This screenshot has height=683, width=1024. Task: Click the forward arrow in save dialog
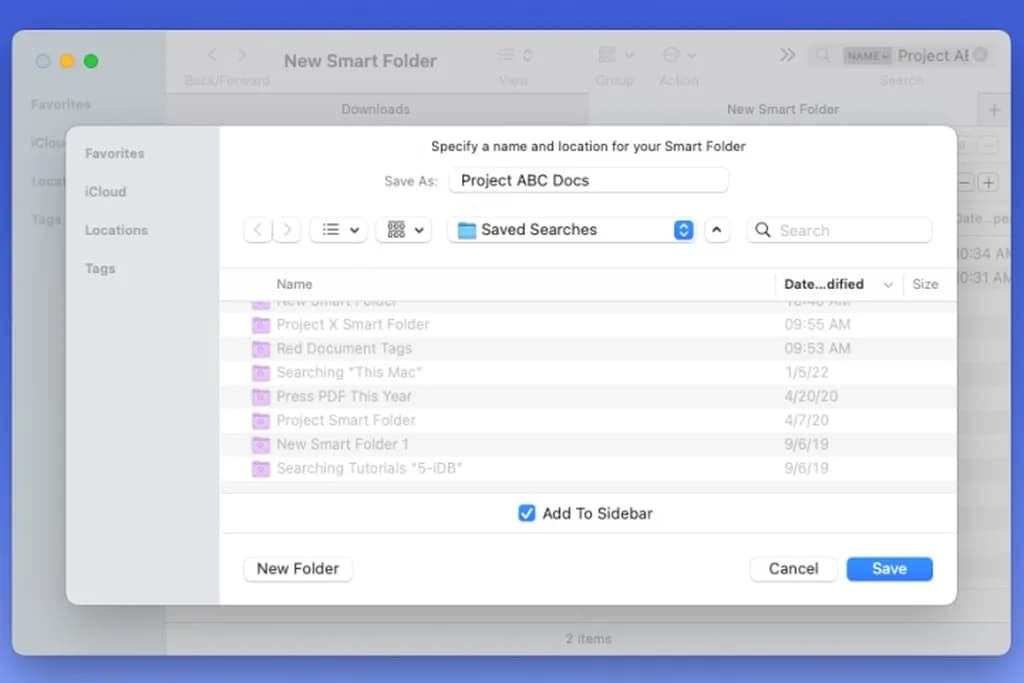(x=287, y=230)
